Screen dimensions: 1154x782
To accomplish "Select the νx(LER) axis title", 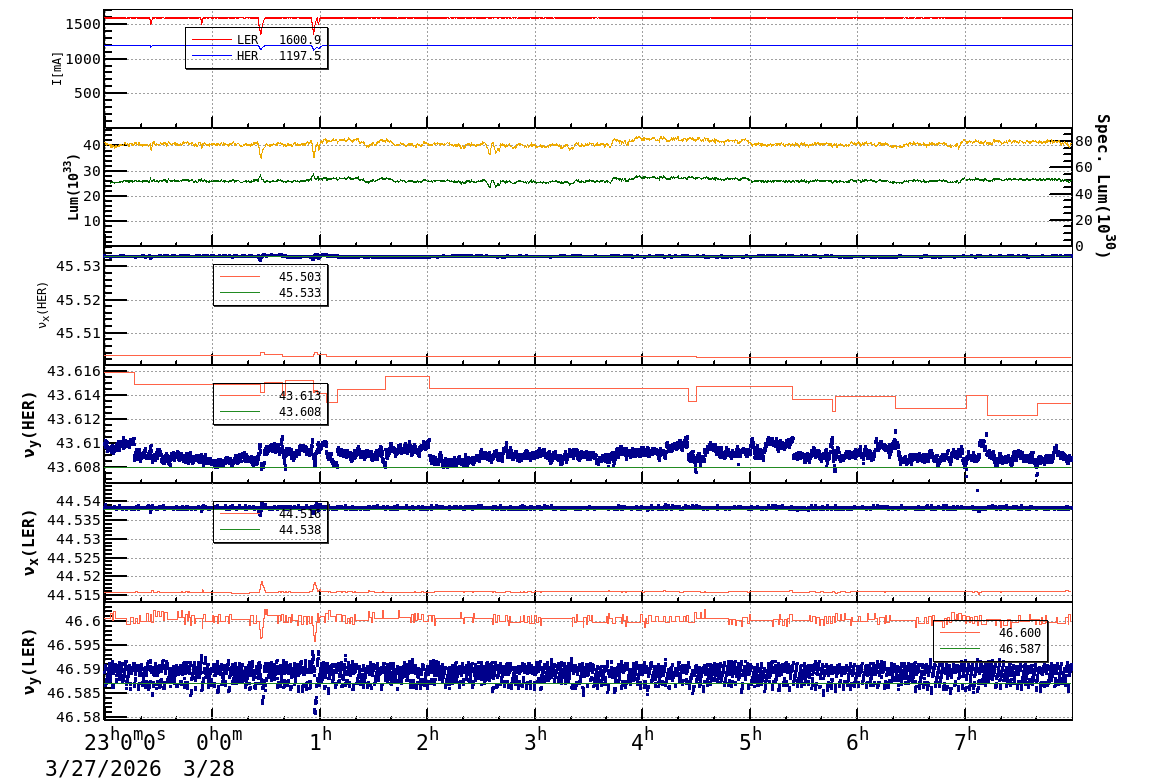I will [30, 542].
